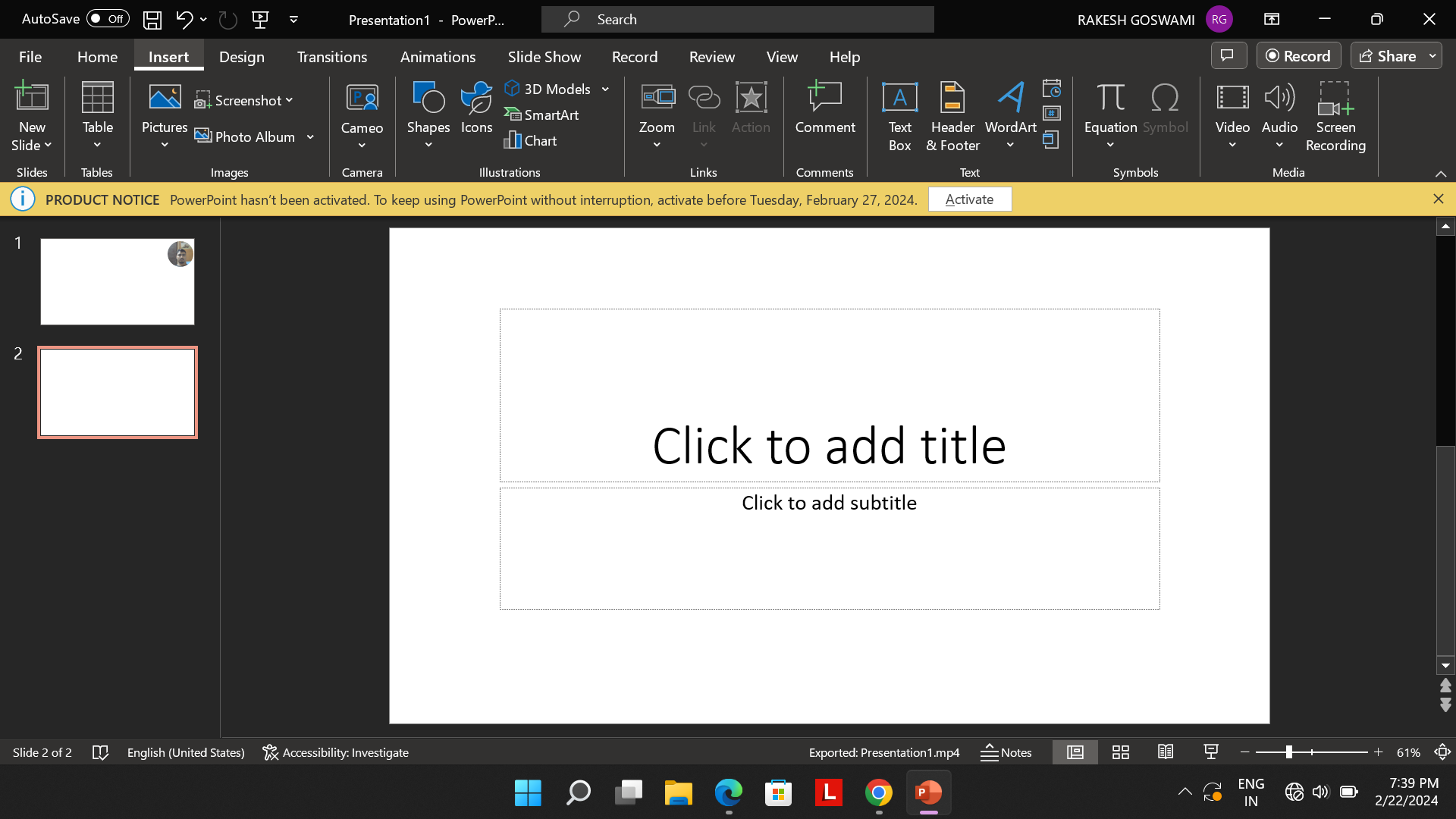Open Header & Footer dialog
This screenshot has width=1456, height=819.
(x=952, y=116)
